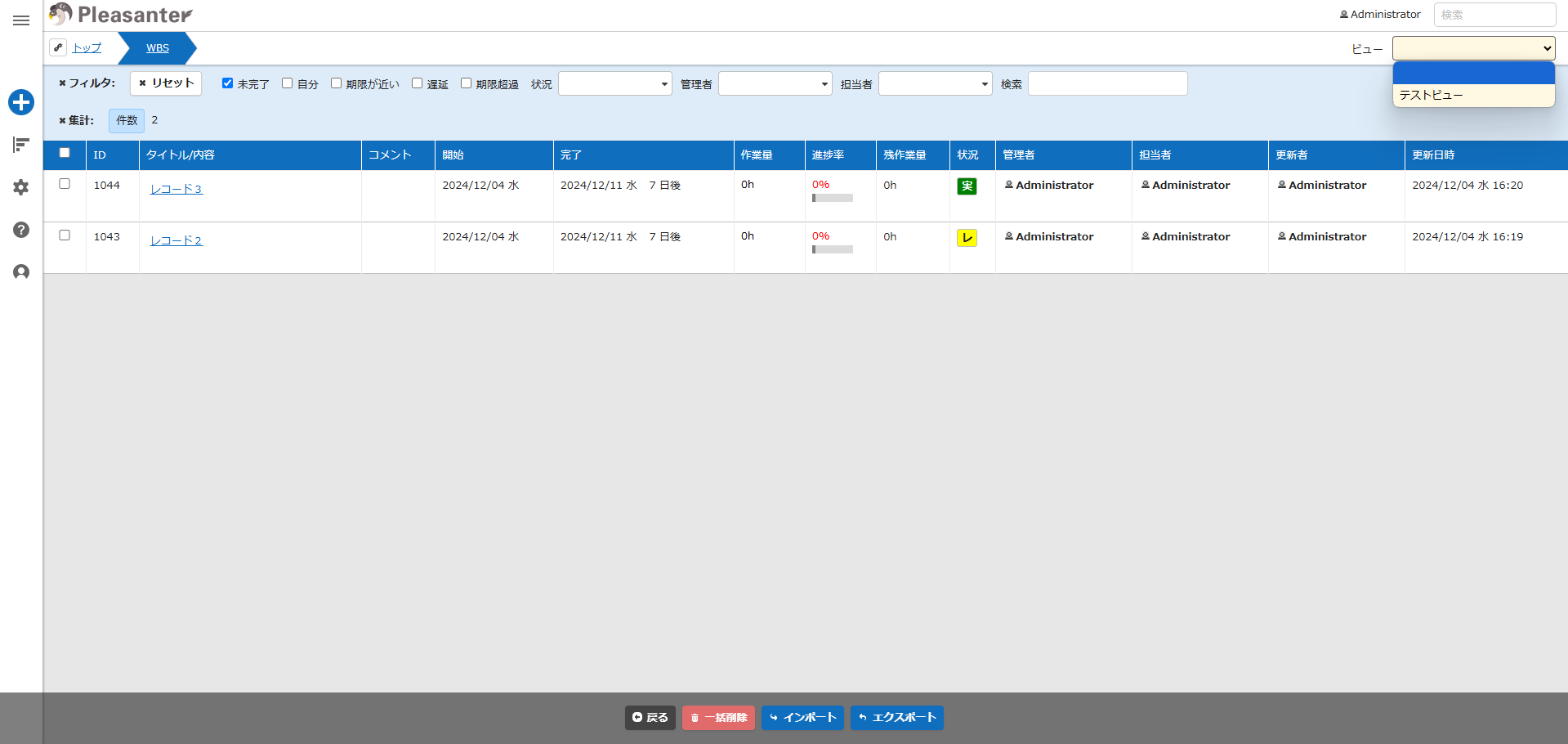
Task: Click the green 実 status badge
Action: pyautogui.click(x=967, y=186)
